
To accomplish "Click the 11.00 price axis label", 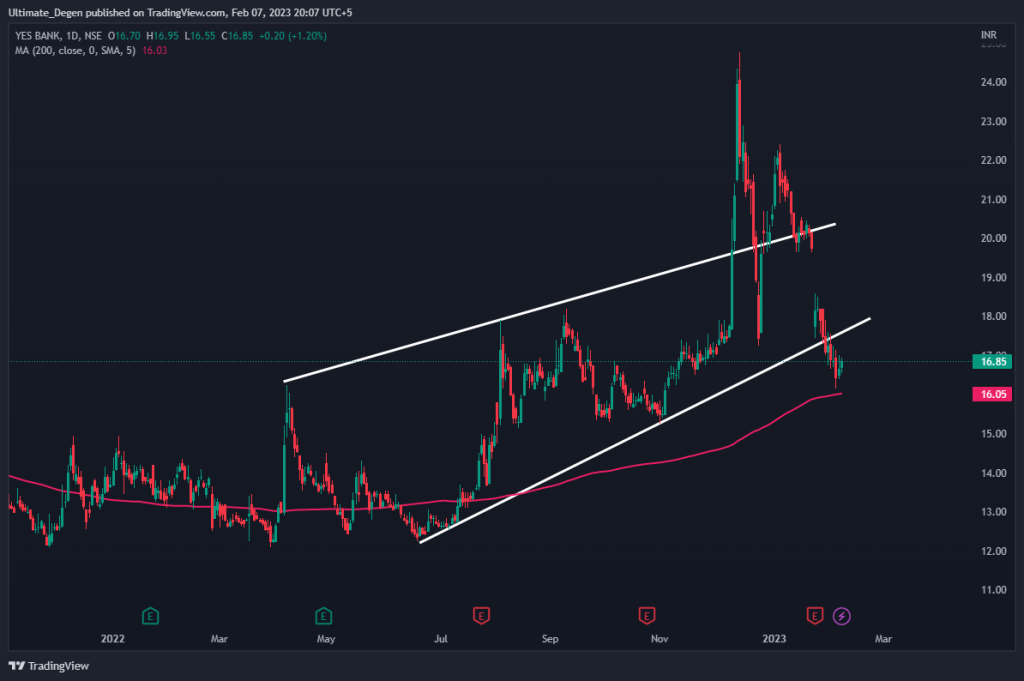I will (993, 590).
